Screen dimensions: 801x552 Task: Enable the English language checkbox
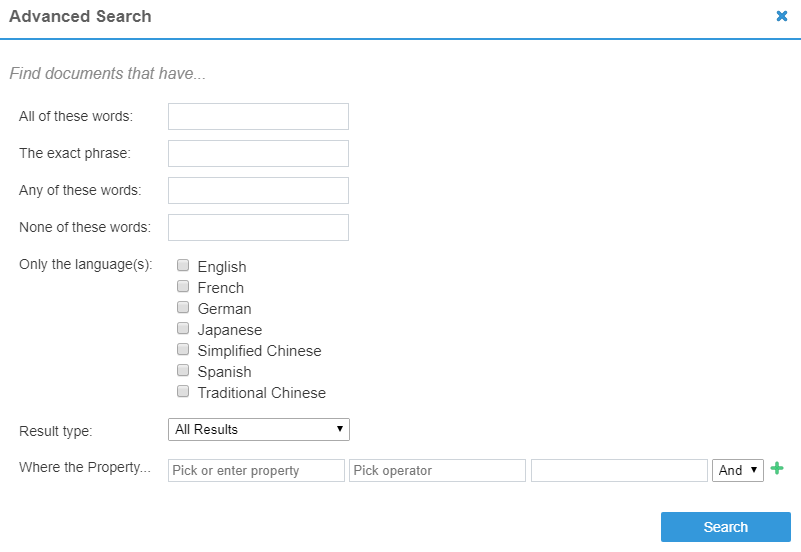tap(183, 266)
